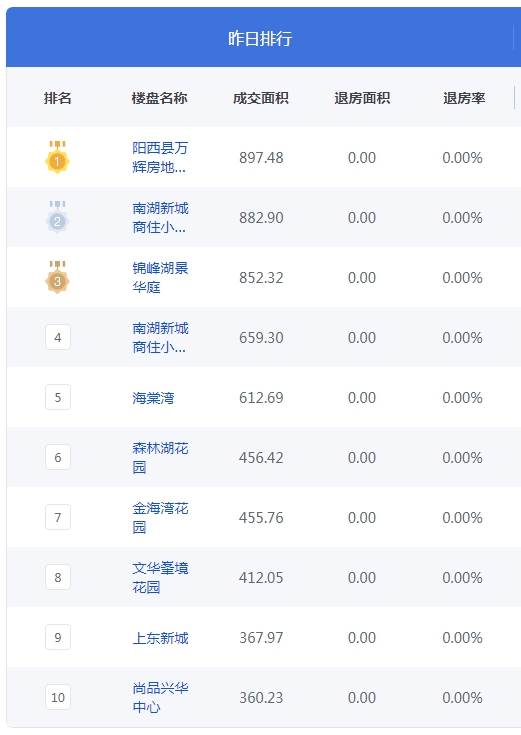
Task: Open the 海棠湾 property link
Action: pyautogui.click(x=153, y=398)
